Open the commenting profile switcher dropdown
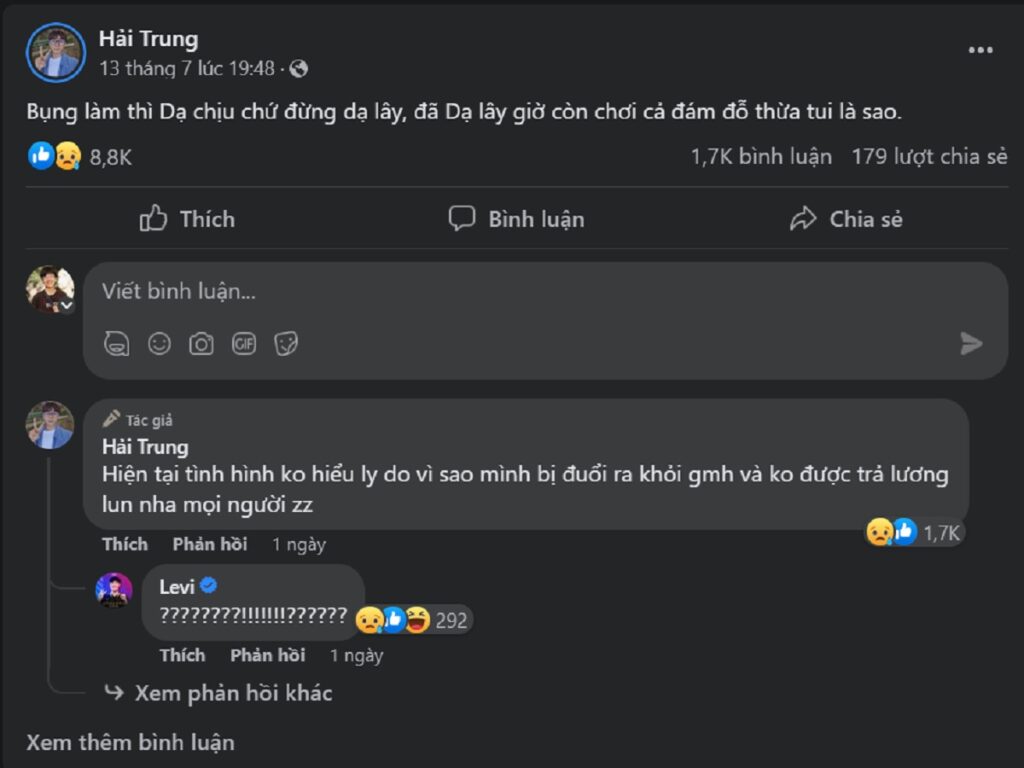This screenshot has height=768, width=1024. pyautogui.click(x=67, y=306)
